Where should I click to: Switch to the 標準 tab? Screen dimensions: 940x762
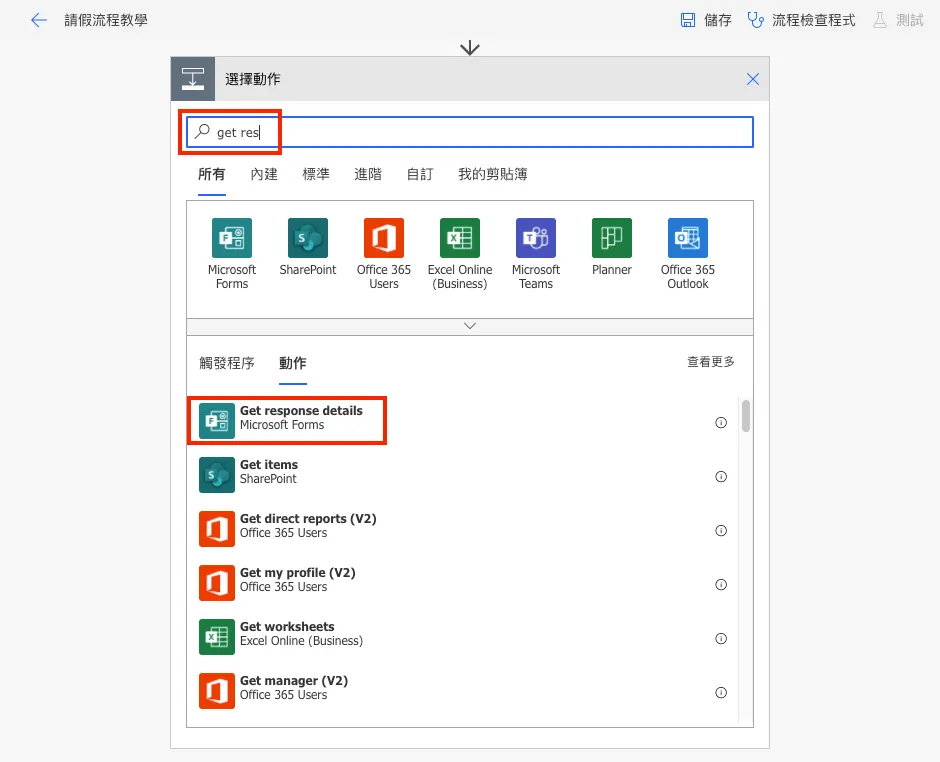point(316,174)
